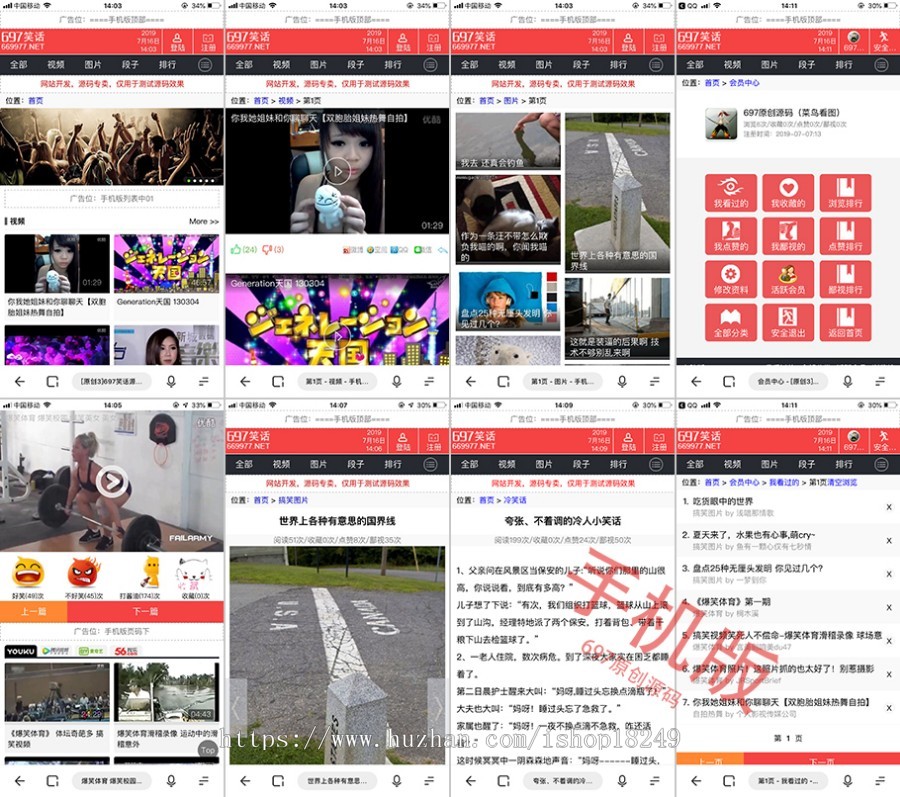Expand circular menu icon on border-line article screen
The image size is (900, 797).
pyautogui.click(x=430, y=464)
